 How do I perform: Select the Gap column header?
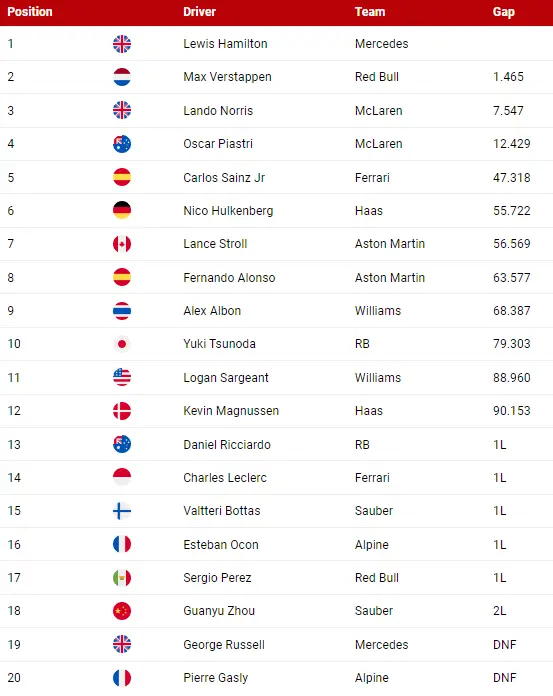[503, 12]
